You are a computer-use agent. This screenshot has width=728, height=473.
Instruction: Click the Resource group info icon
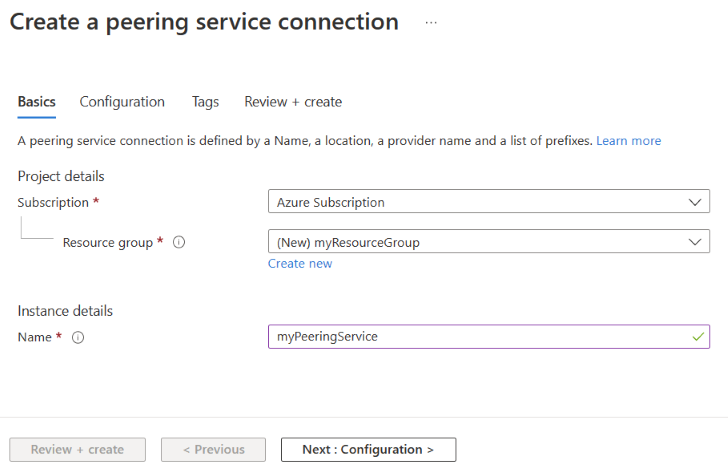tap(179, 242)
